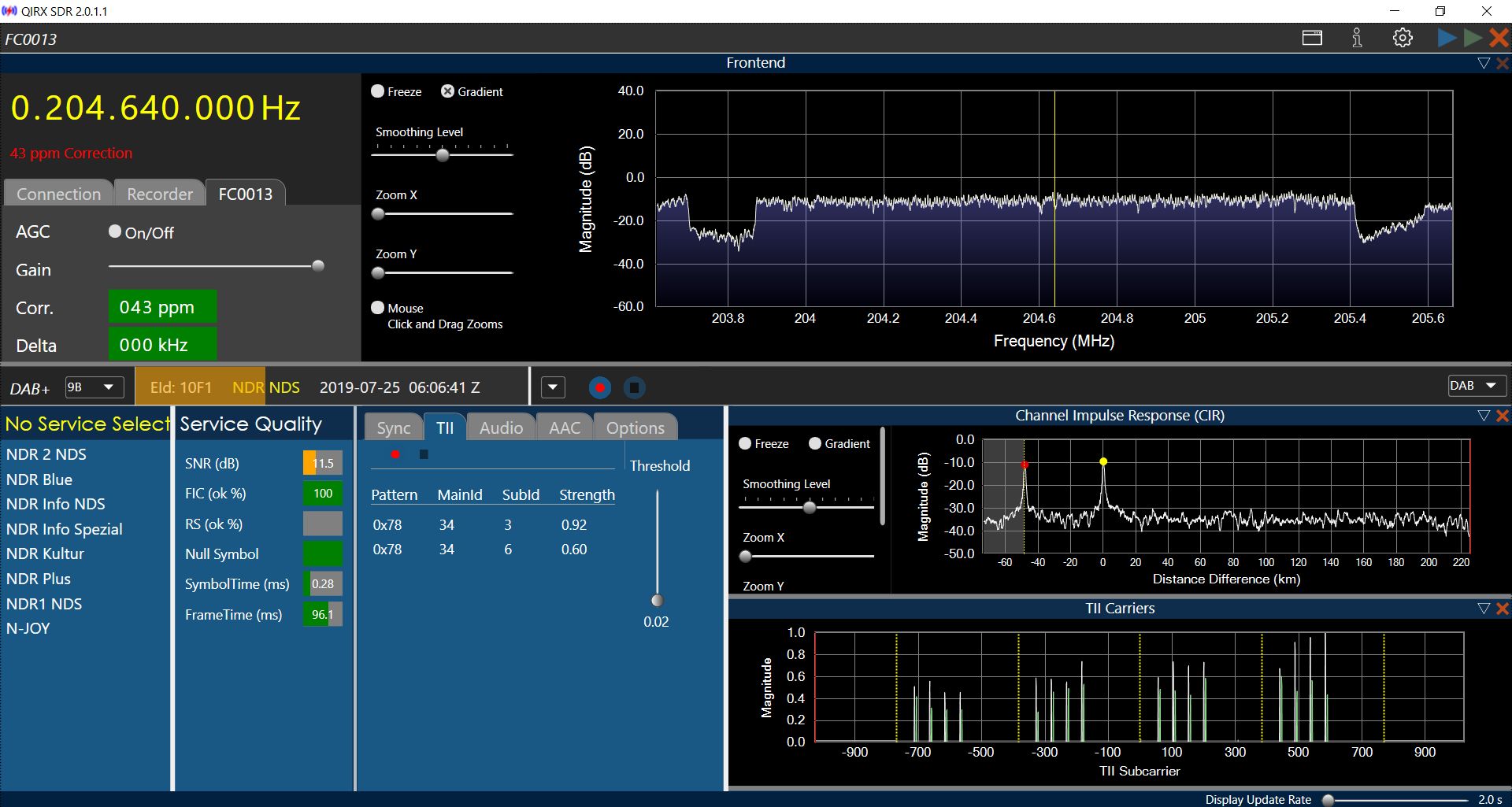Image resolution: width=1512 pixels, height=807 pixels.
Task: Click the green play arrow icon
Action: [1472, 38]
